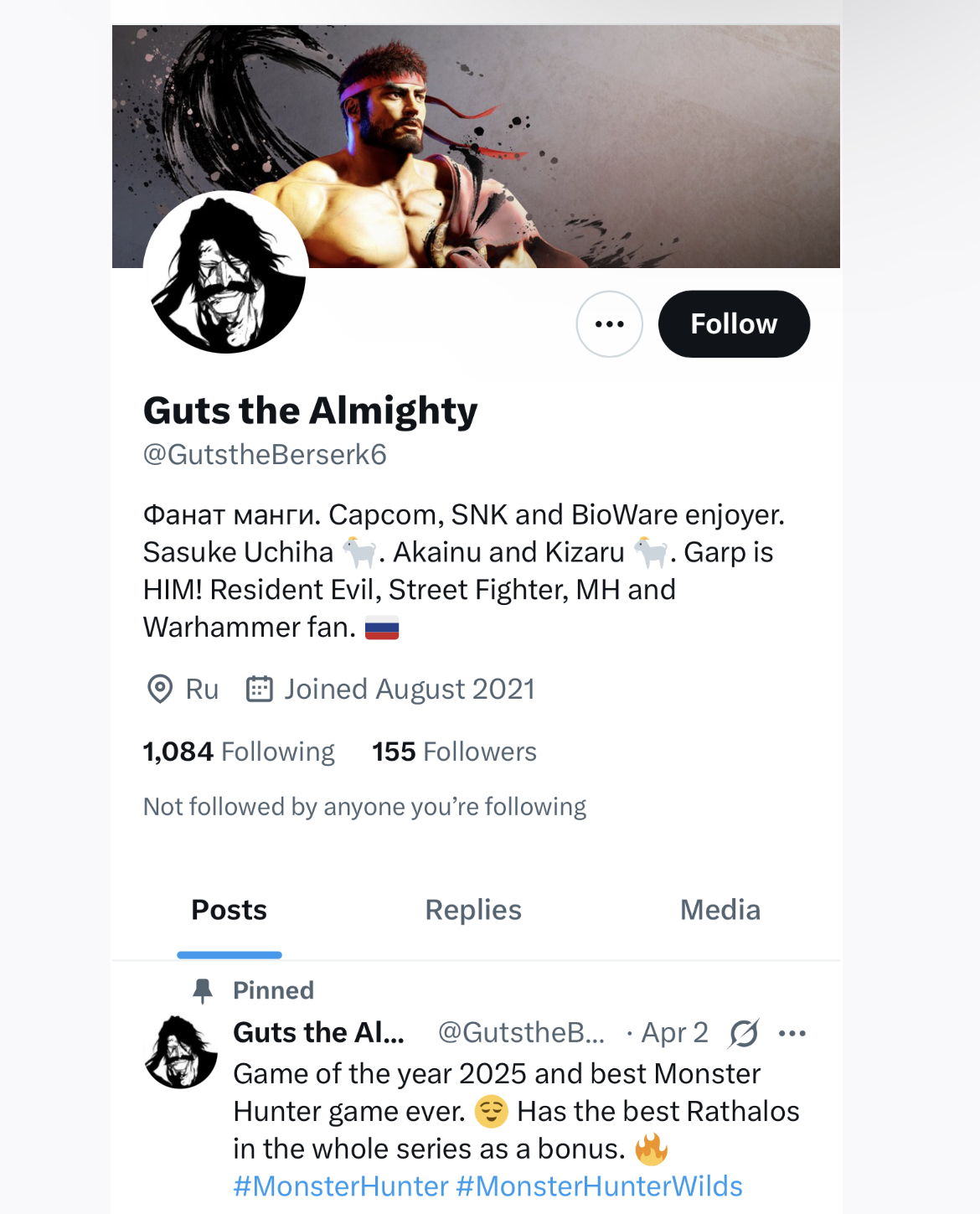Switch to the Replies tab

pyautogui.click(x=473, y=910)
